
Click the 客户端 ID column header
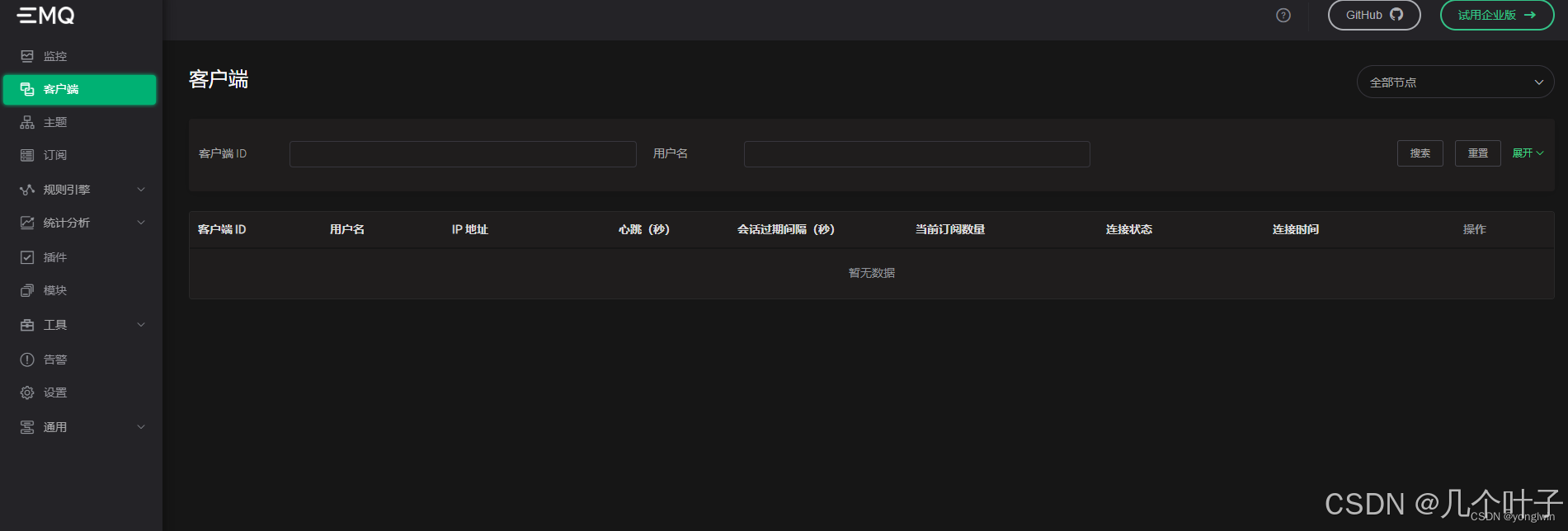click(x=222, y=229)
